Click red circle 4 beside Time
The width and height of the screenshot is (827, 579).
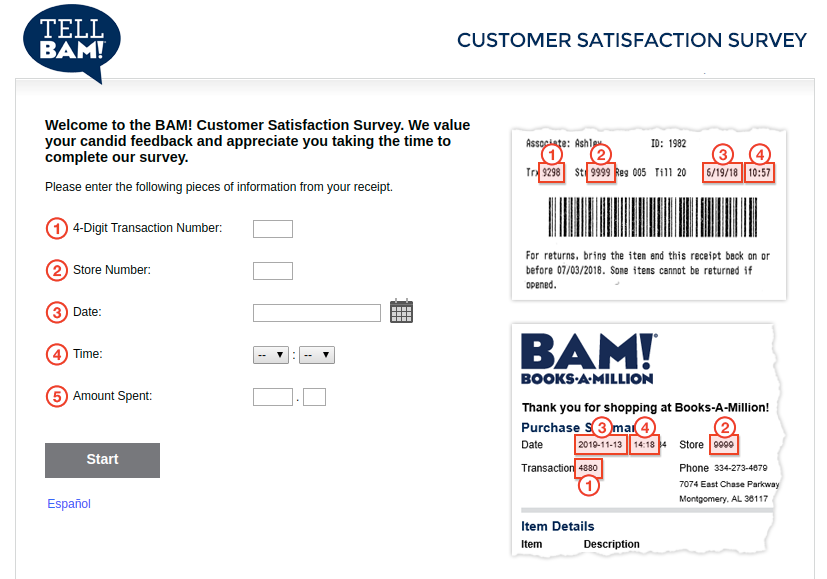[57, 354]
